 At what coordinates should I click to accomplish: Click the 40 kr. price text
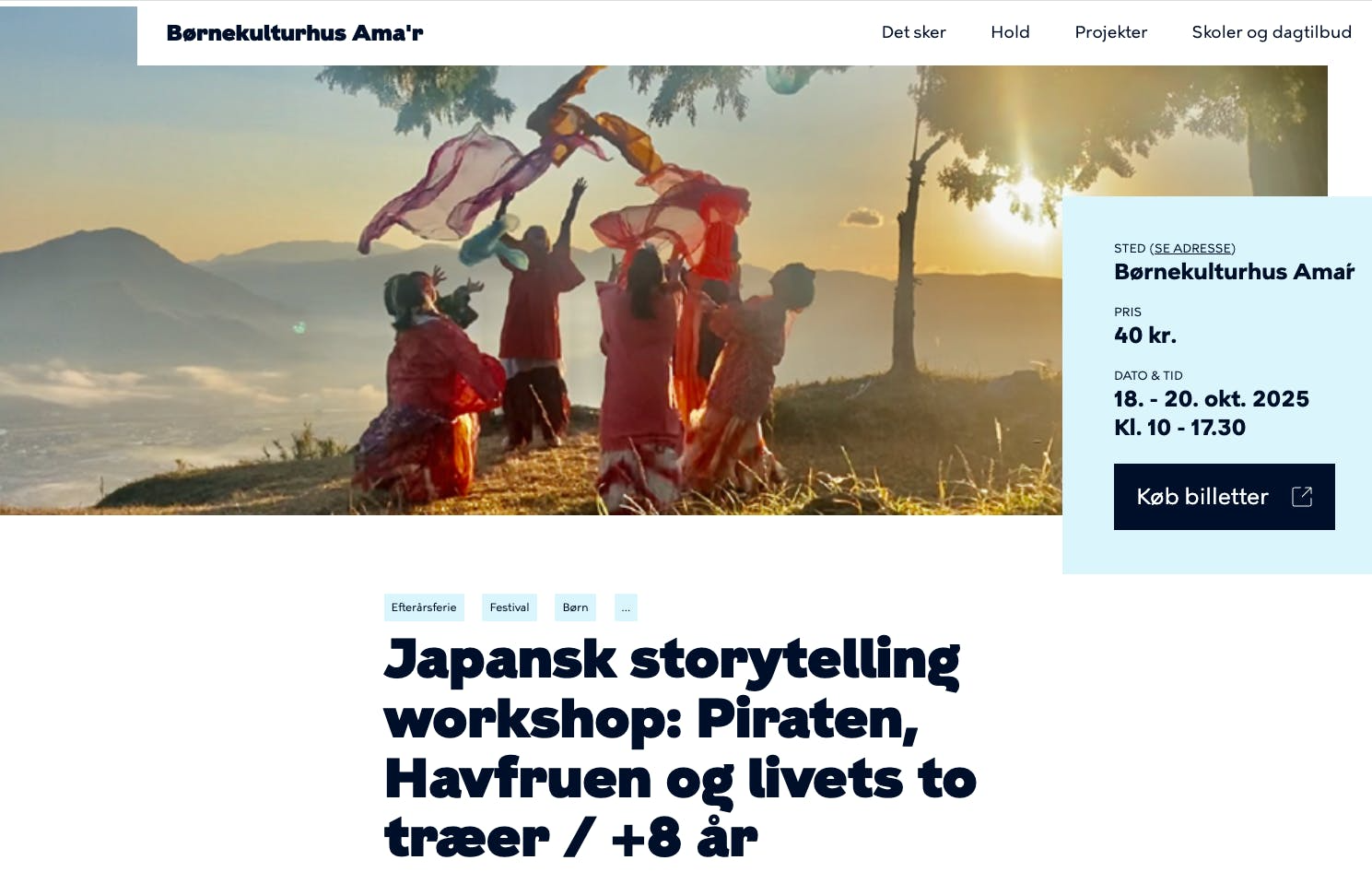click(x=1145, y=336)
